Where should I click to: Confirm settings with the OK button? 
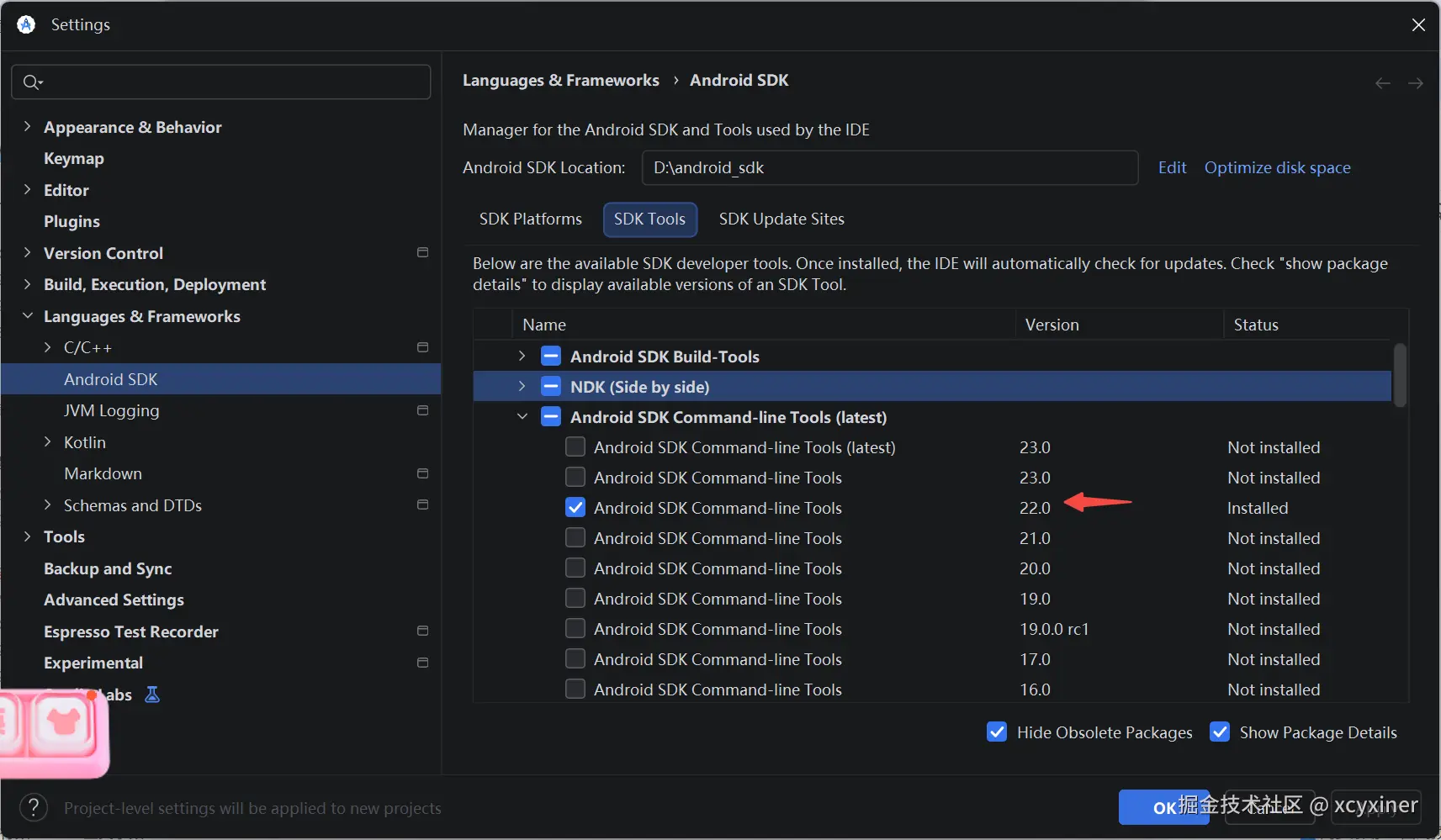[1164, 807]
